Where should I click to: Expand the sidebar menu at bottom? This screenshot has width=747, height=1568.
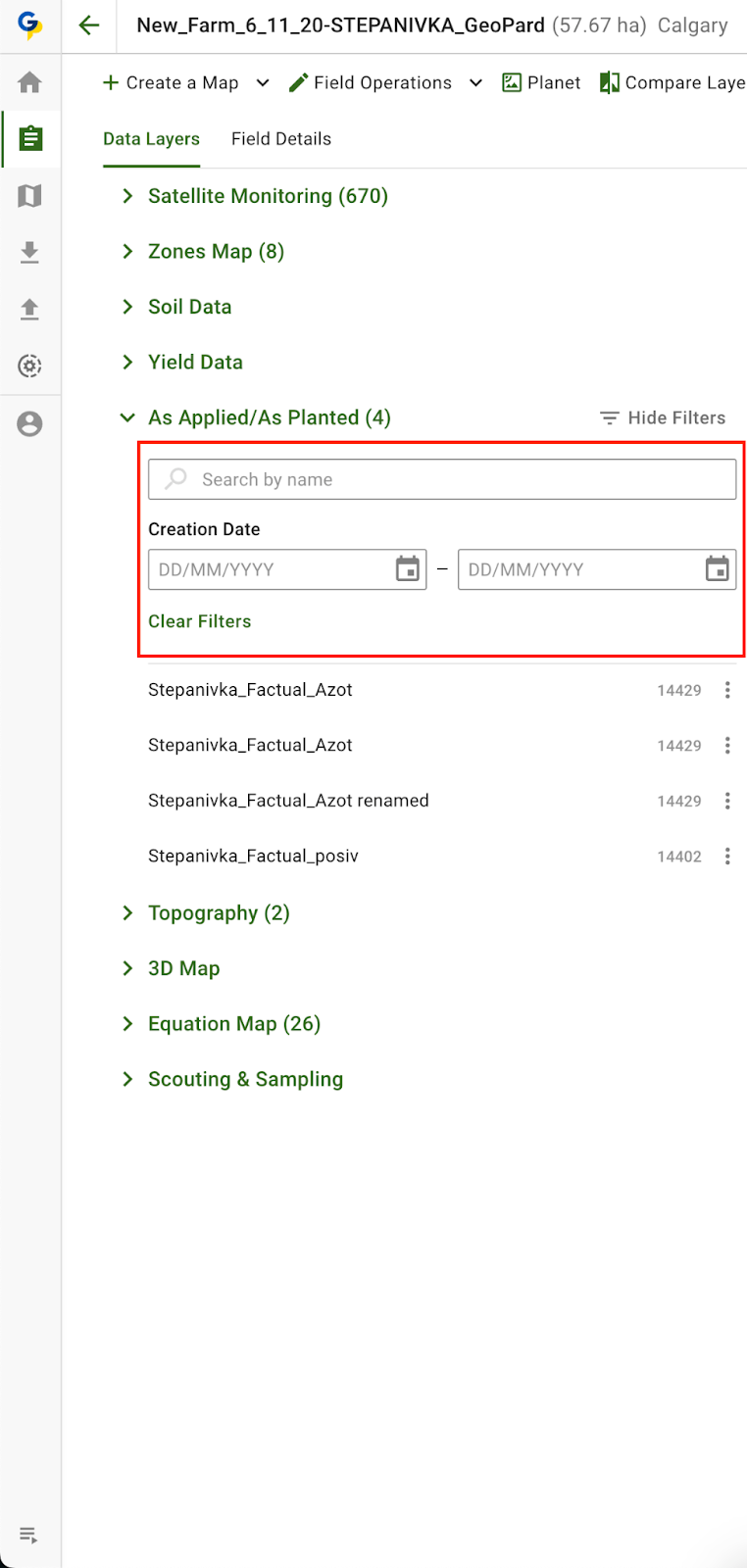pos(29,1535)
